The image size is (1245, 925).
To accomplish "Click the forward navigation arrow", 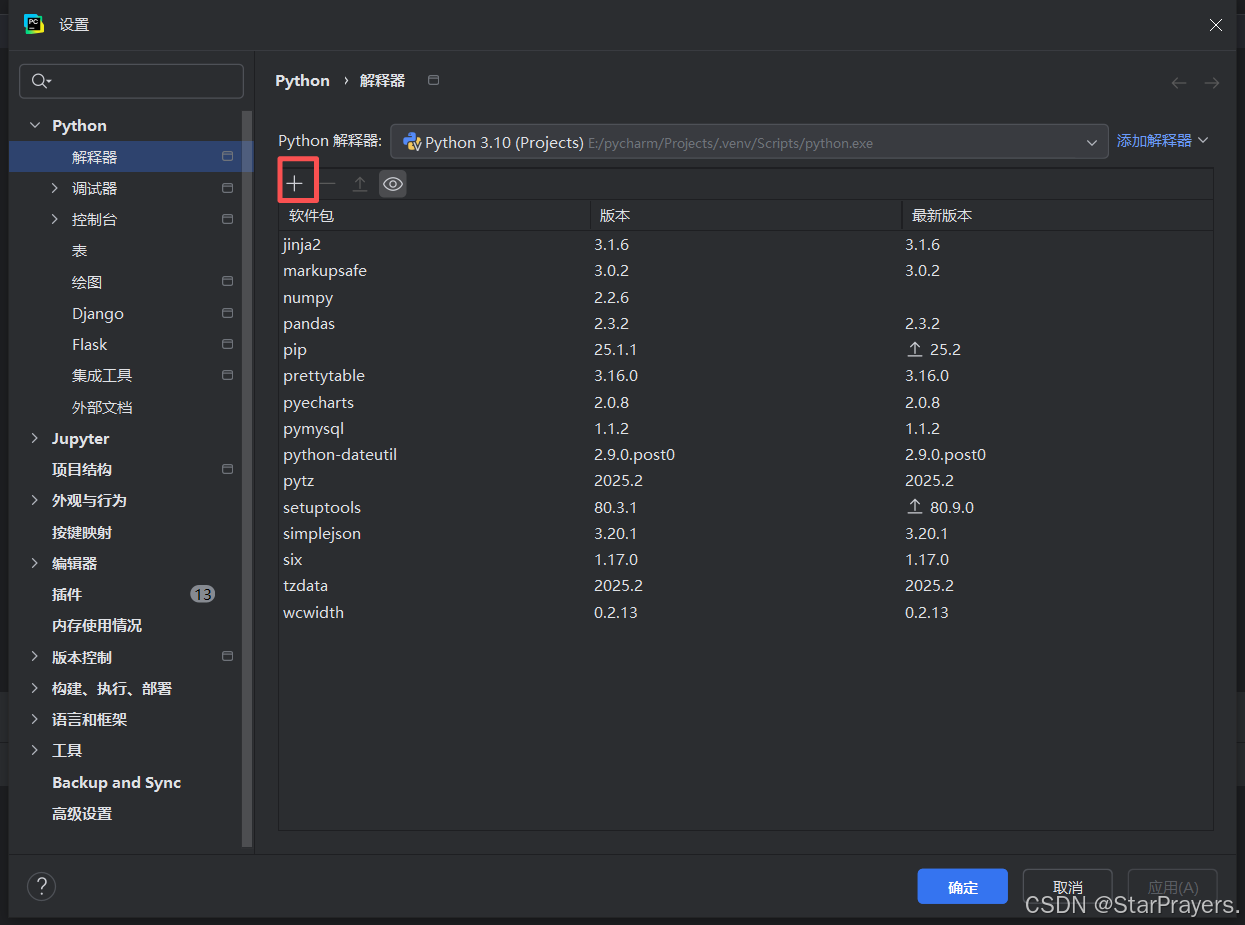I will (1212, 83).
